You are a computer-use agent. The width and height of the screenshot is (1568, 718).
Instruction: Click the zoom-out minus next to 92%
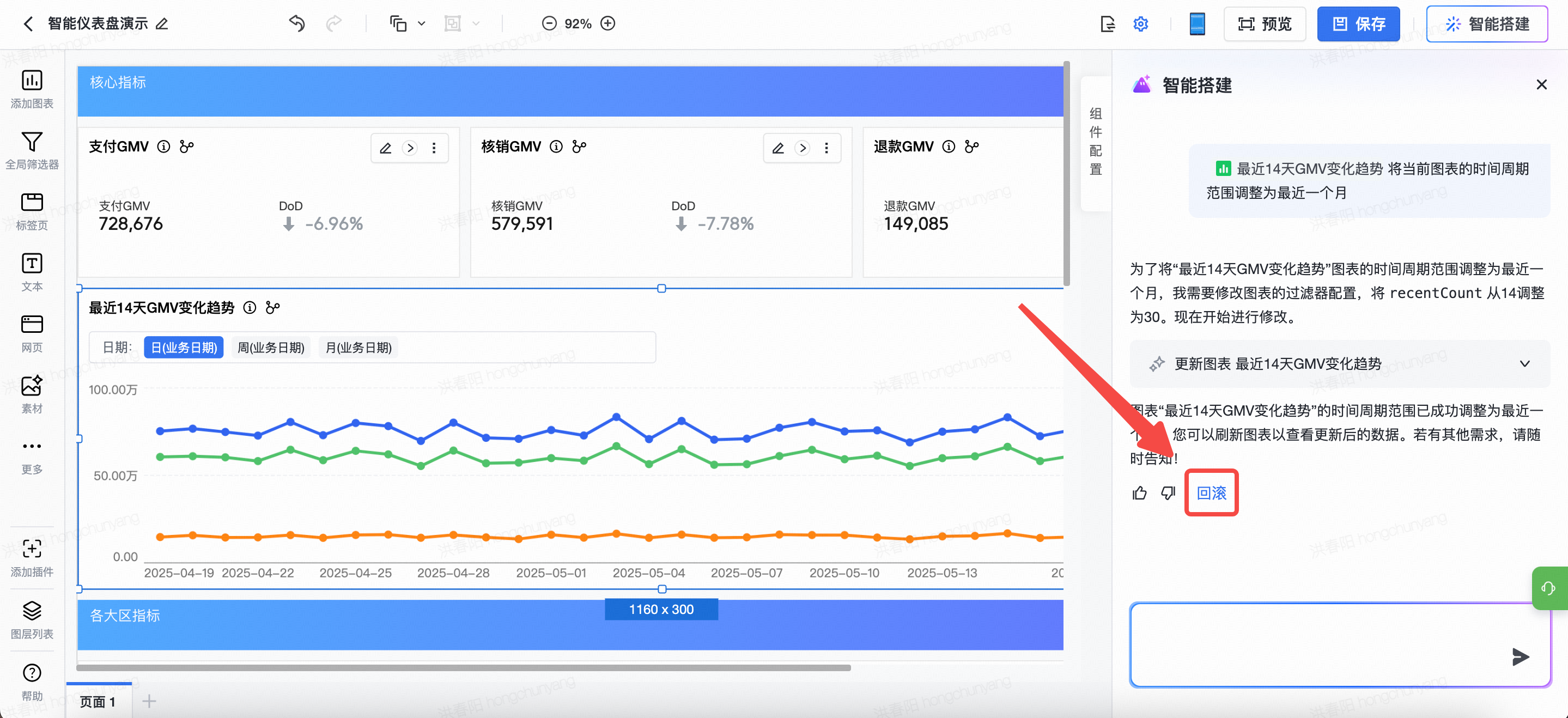tap(549, 24)
